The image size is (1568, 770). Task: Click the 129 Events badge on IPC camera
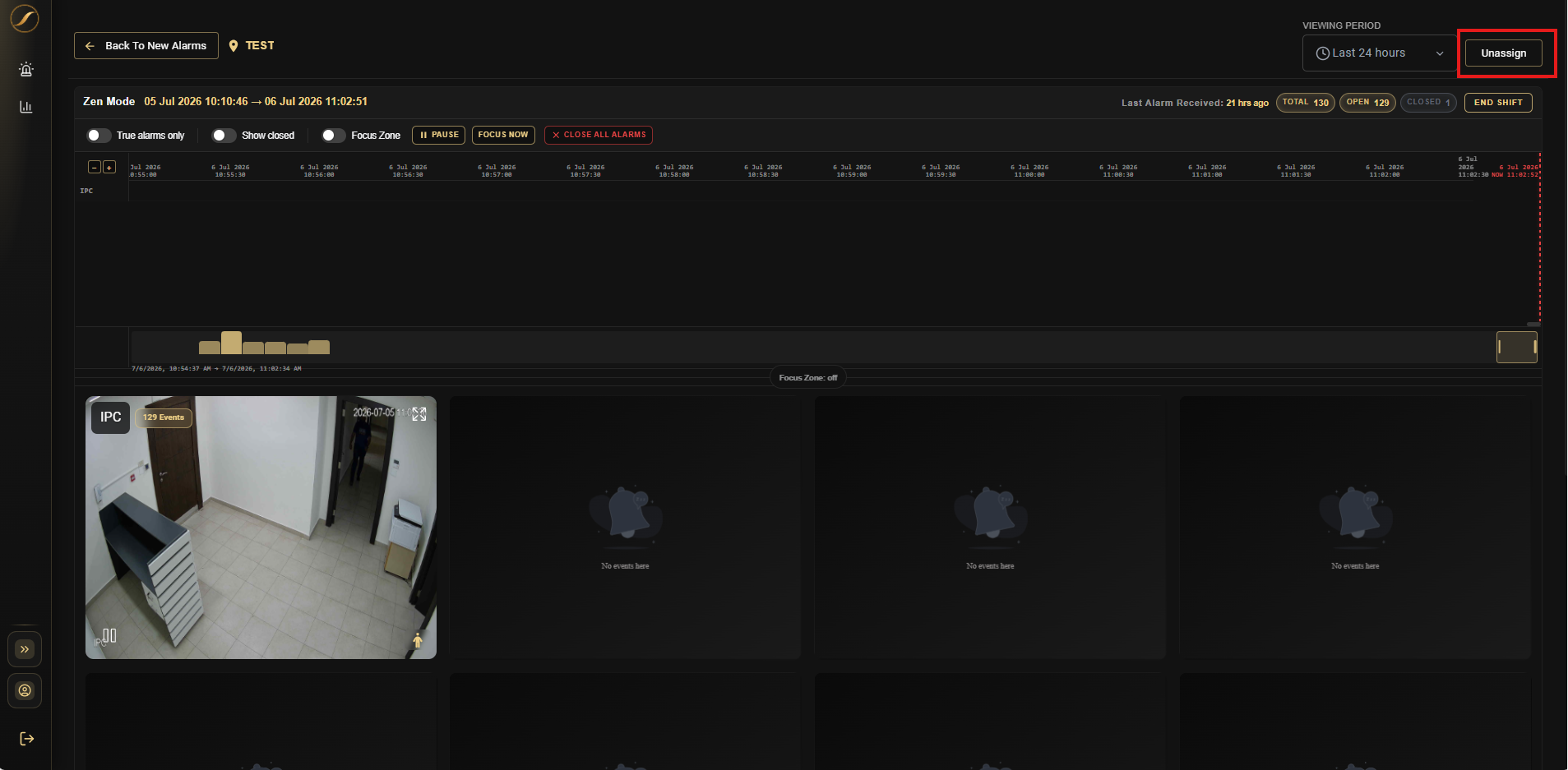tap(164, 417)
